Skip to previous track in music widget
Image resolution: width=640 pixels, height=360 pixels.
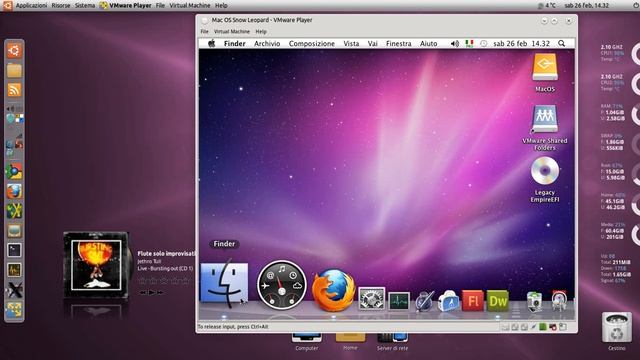[x=142, y=292]
